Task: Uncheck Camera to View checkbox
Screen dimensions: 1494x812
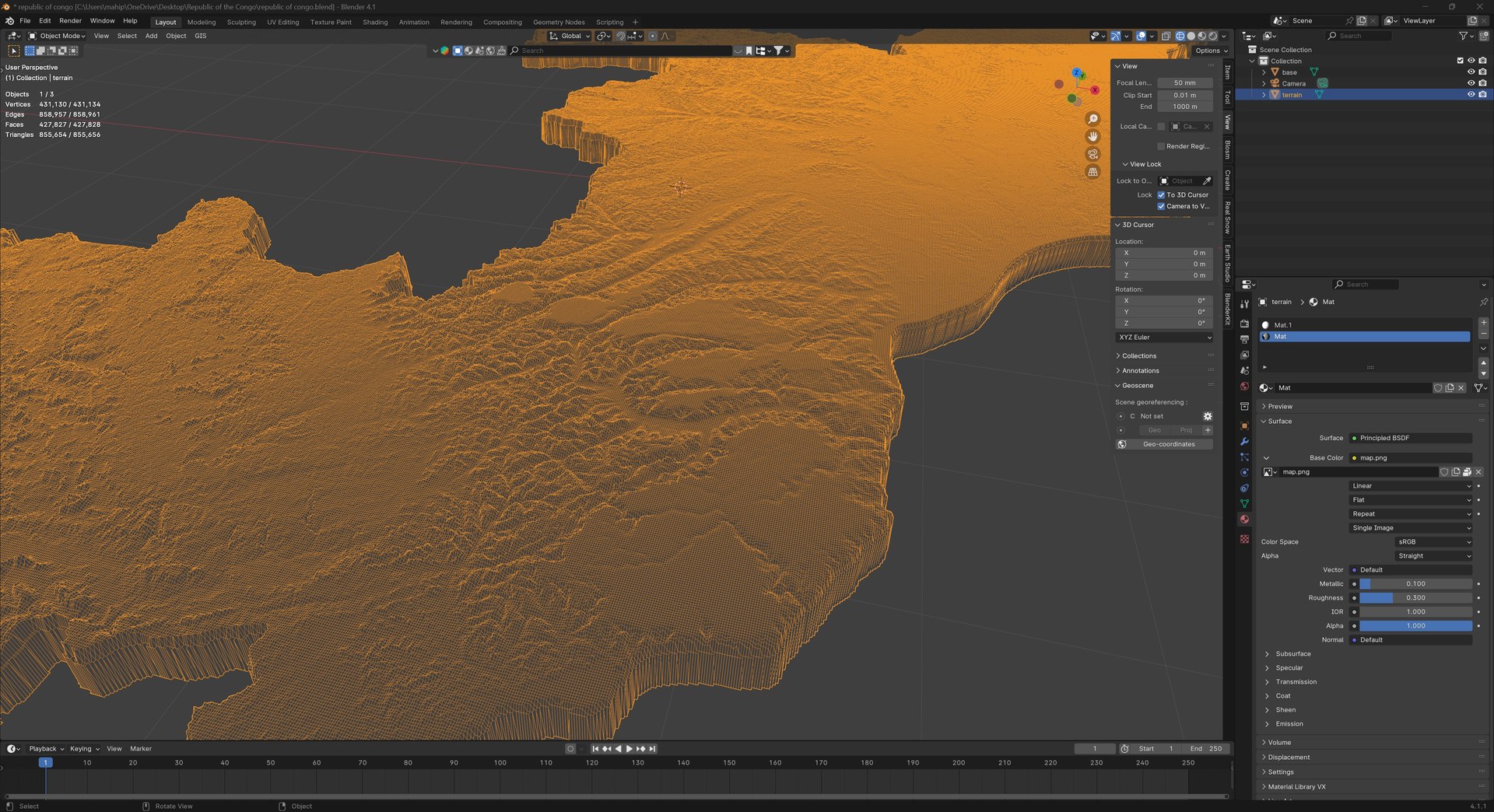Action: (x=1161, y=206)
